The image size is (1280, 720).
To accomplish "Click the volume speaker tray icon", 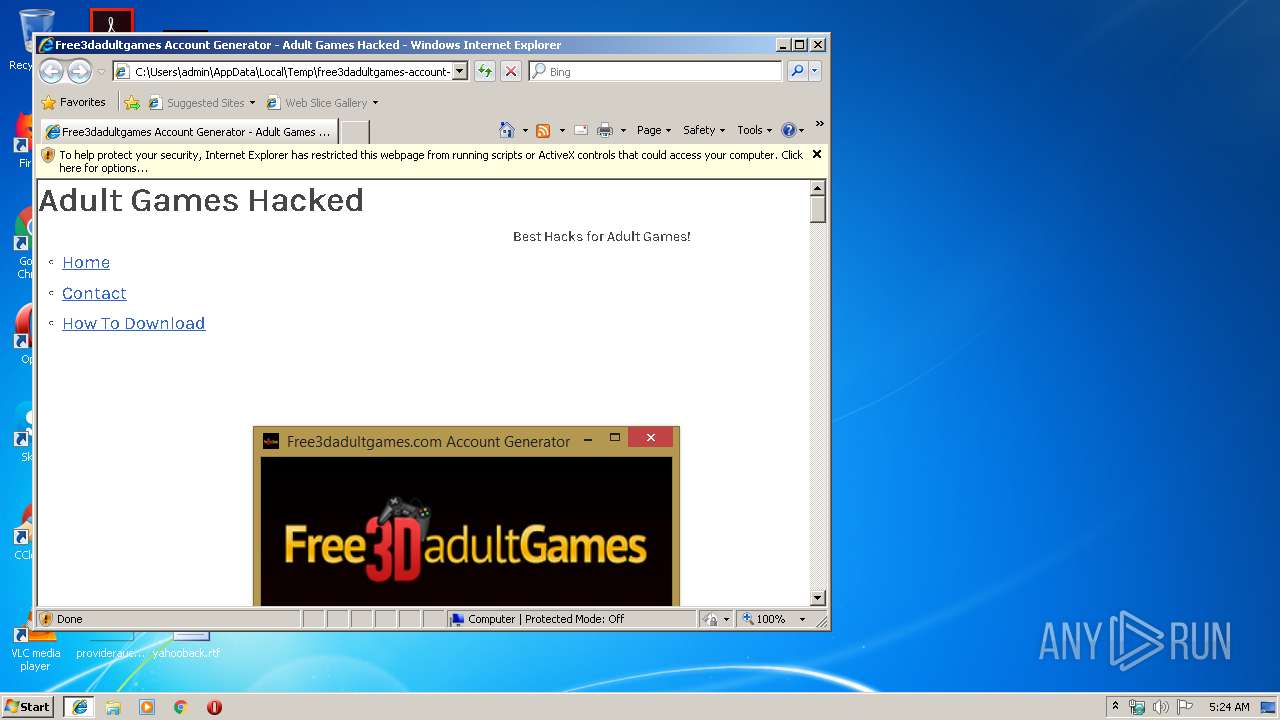I will click(x=1161, y=706).
